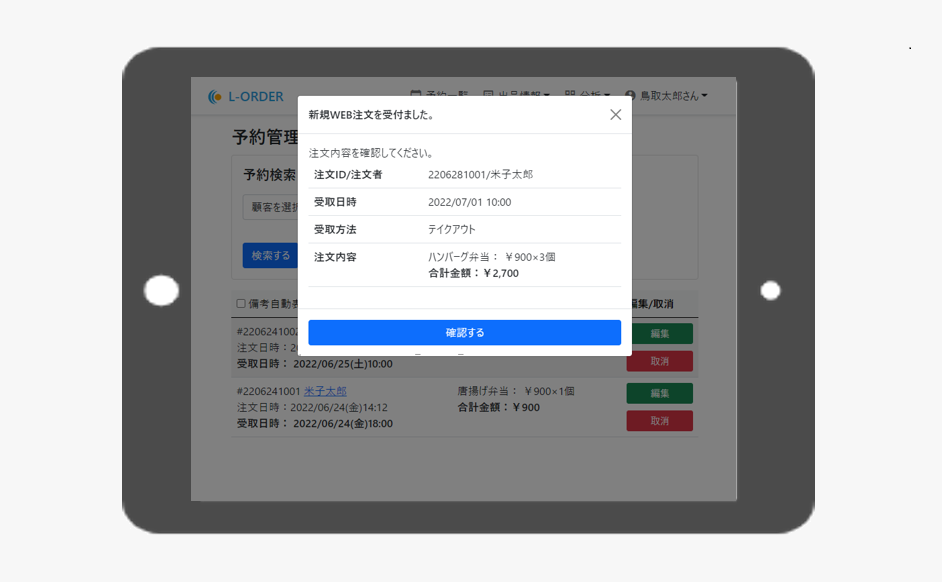Toggle the 備考自動表示 checkbox
The image size is (942, 582).
pos(241,304)
